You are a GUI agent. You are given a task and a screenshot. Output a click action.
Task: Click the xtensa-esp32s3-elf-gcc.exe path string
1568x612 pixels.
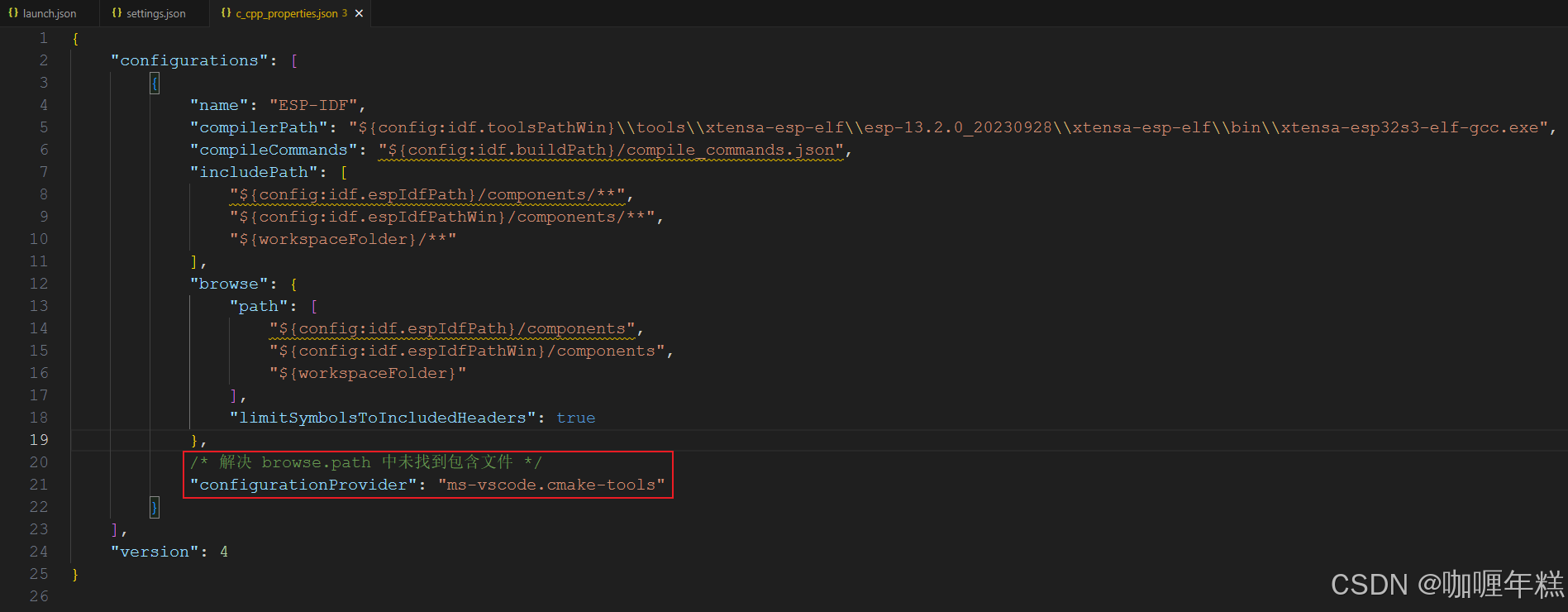coord(948,127)
